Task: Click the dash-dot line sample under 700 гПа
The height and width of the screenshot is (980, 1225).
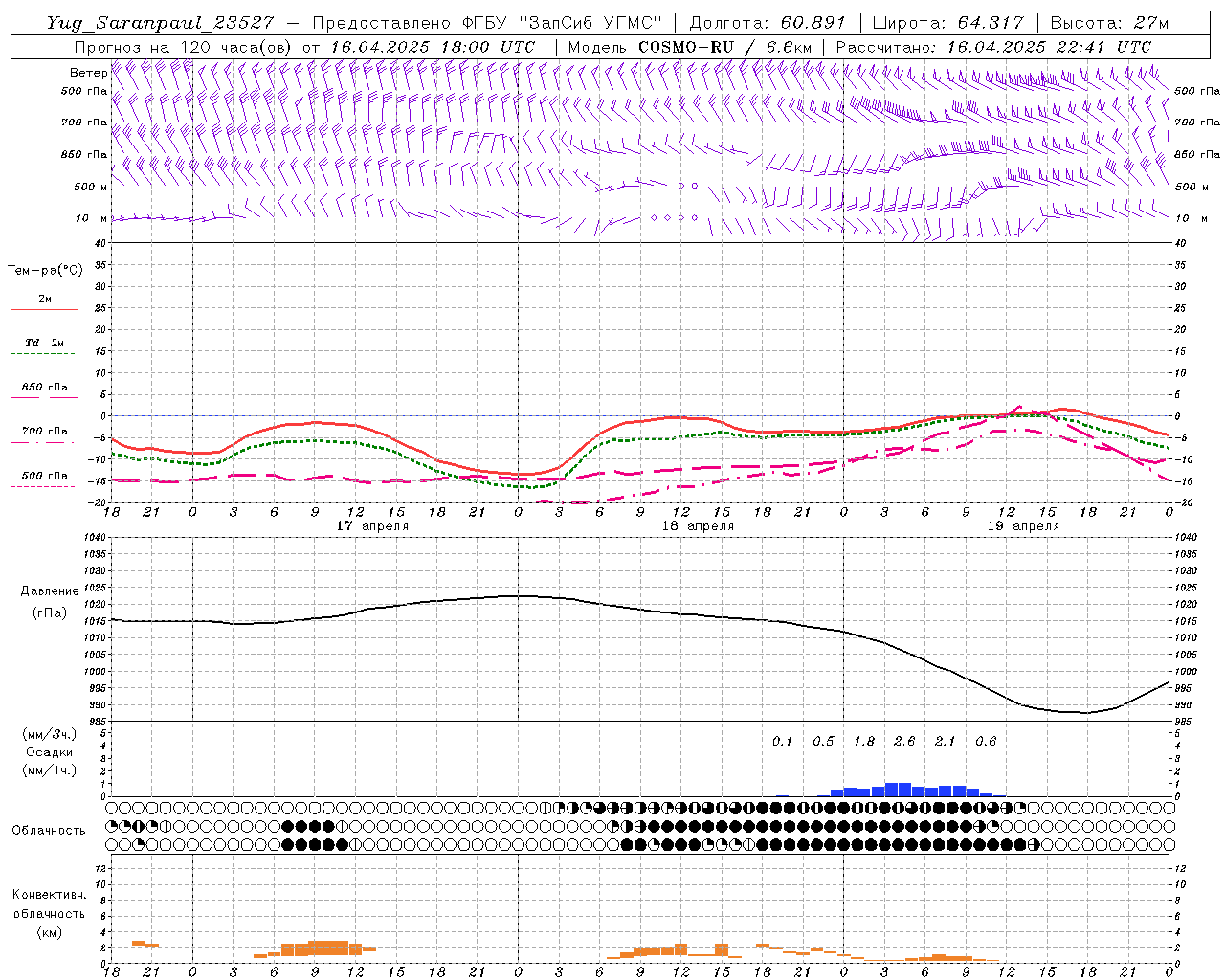Action: [44, 442]
